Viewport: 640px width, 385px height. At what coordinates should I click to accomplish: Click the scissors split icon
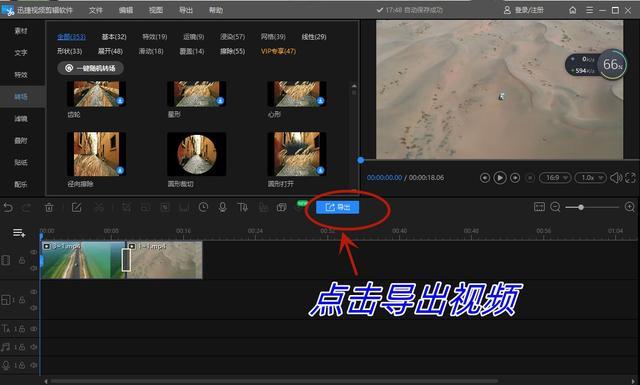pos(98,207)
